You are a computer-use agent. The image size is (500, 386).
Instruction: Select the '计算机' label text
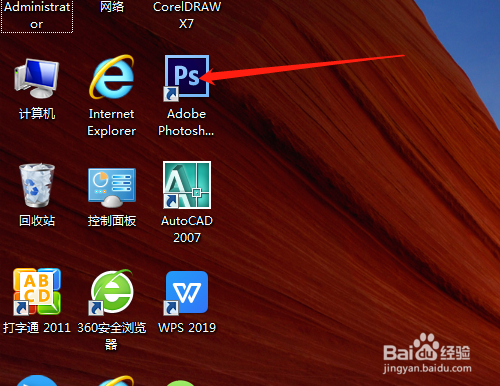pyautogui.click(x=37, y=114)
